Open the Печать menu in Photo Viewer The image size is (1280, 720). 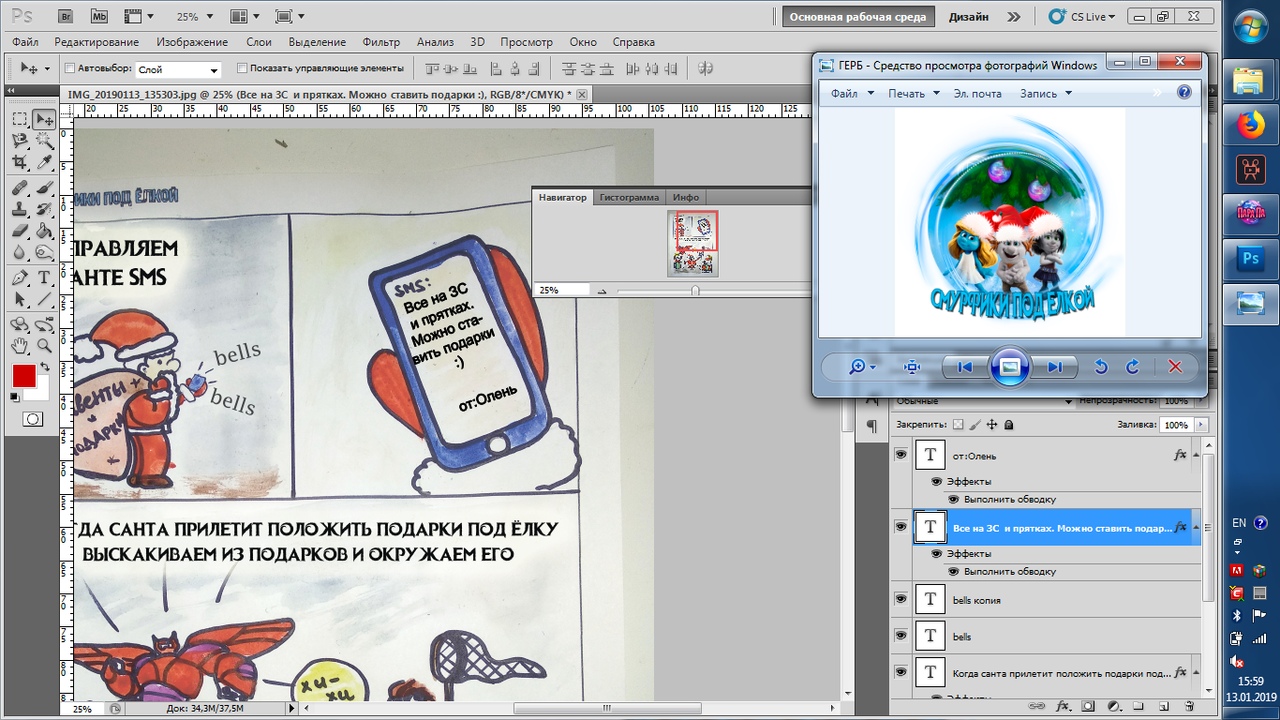click(914, 93)
